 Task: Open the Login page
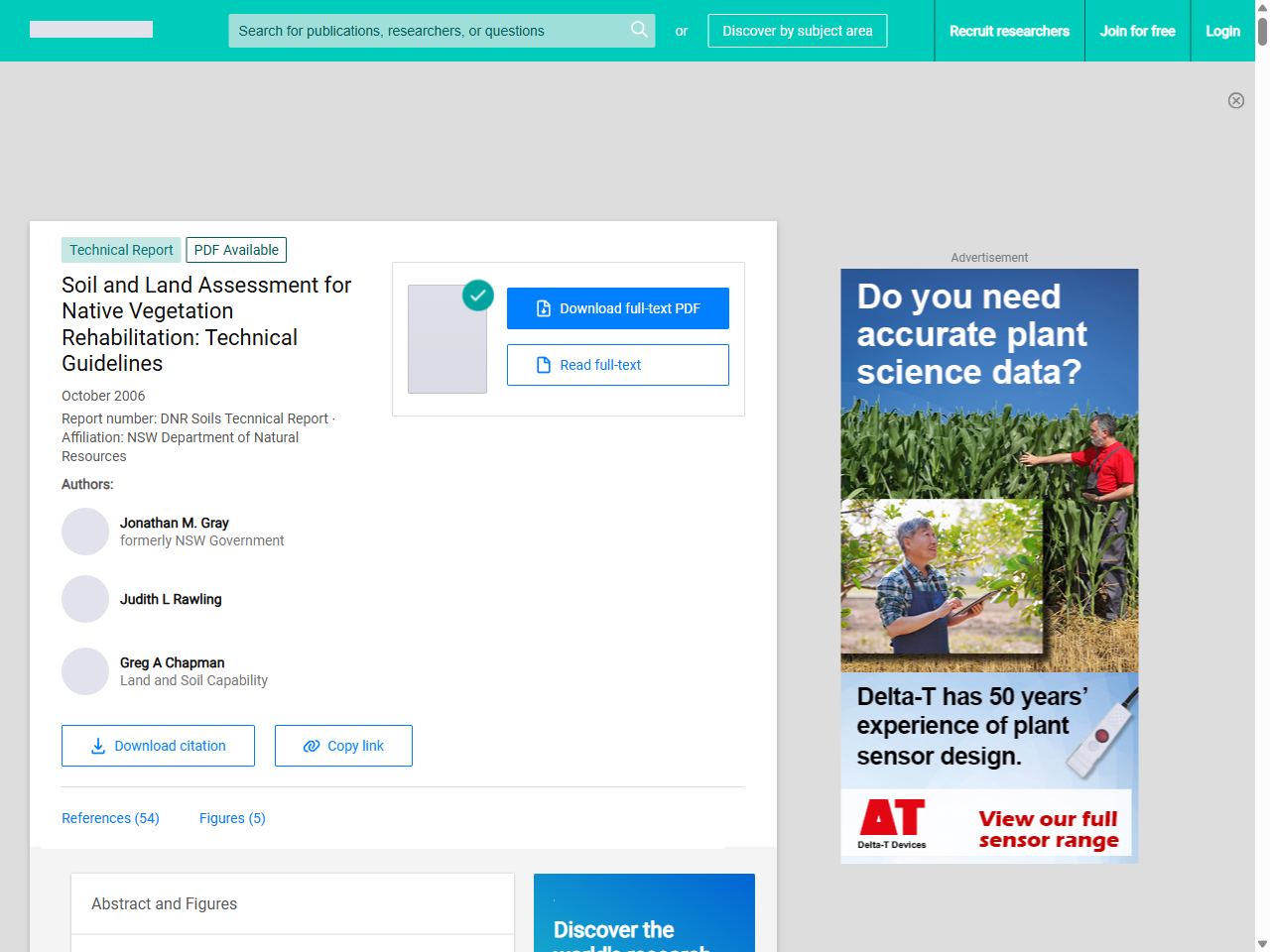pos(1222,31)
